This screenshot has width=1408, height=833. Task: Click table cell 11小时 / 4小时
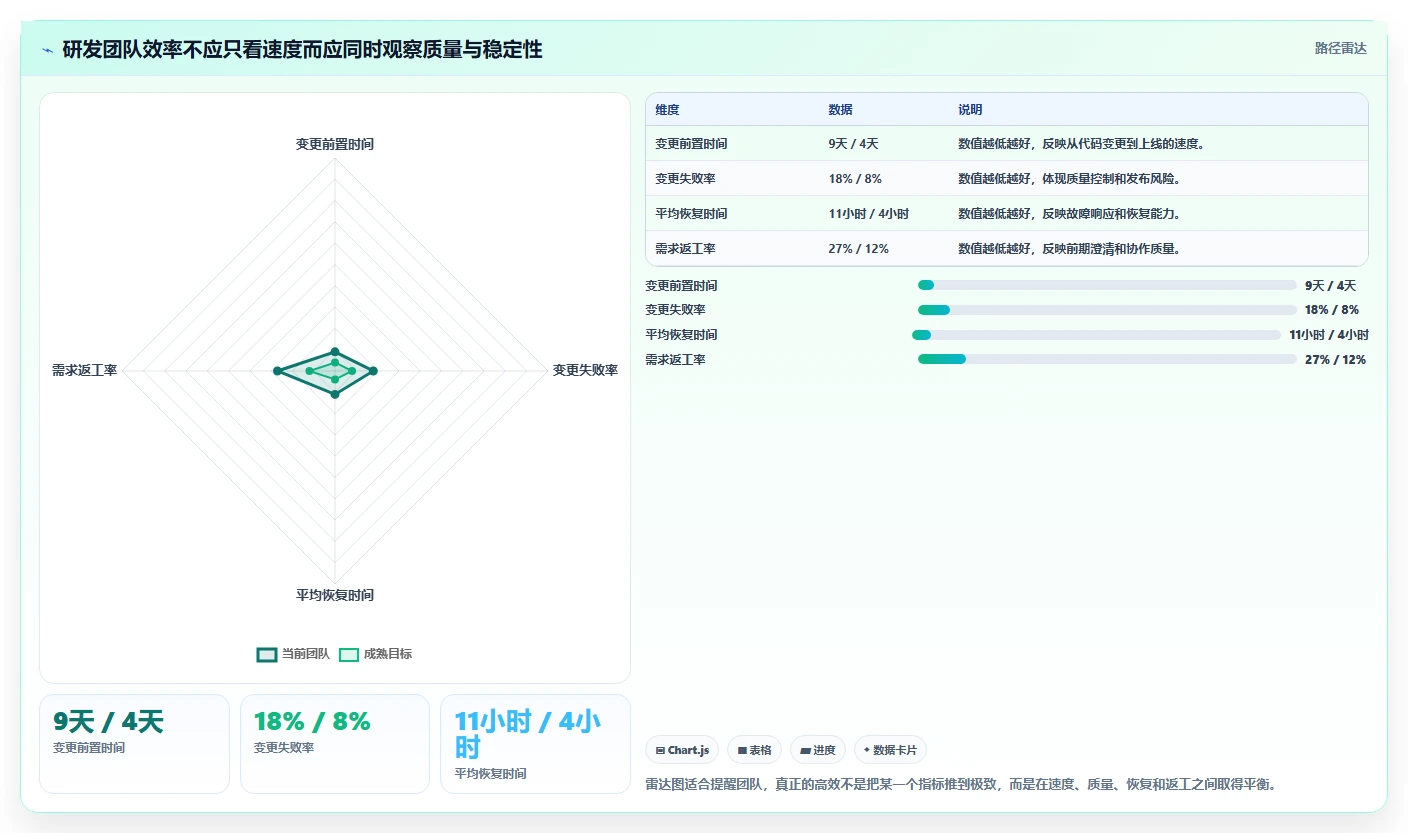pos(868,214)
